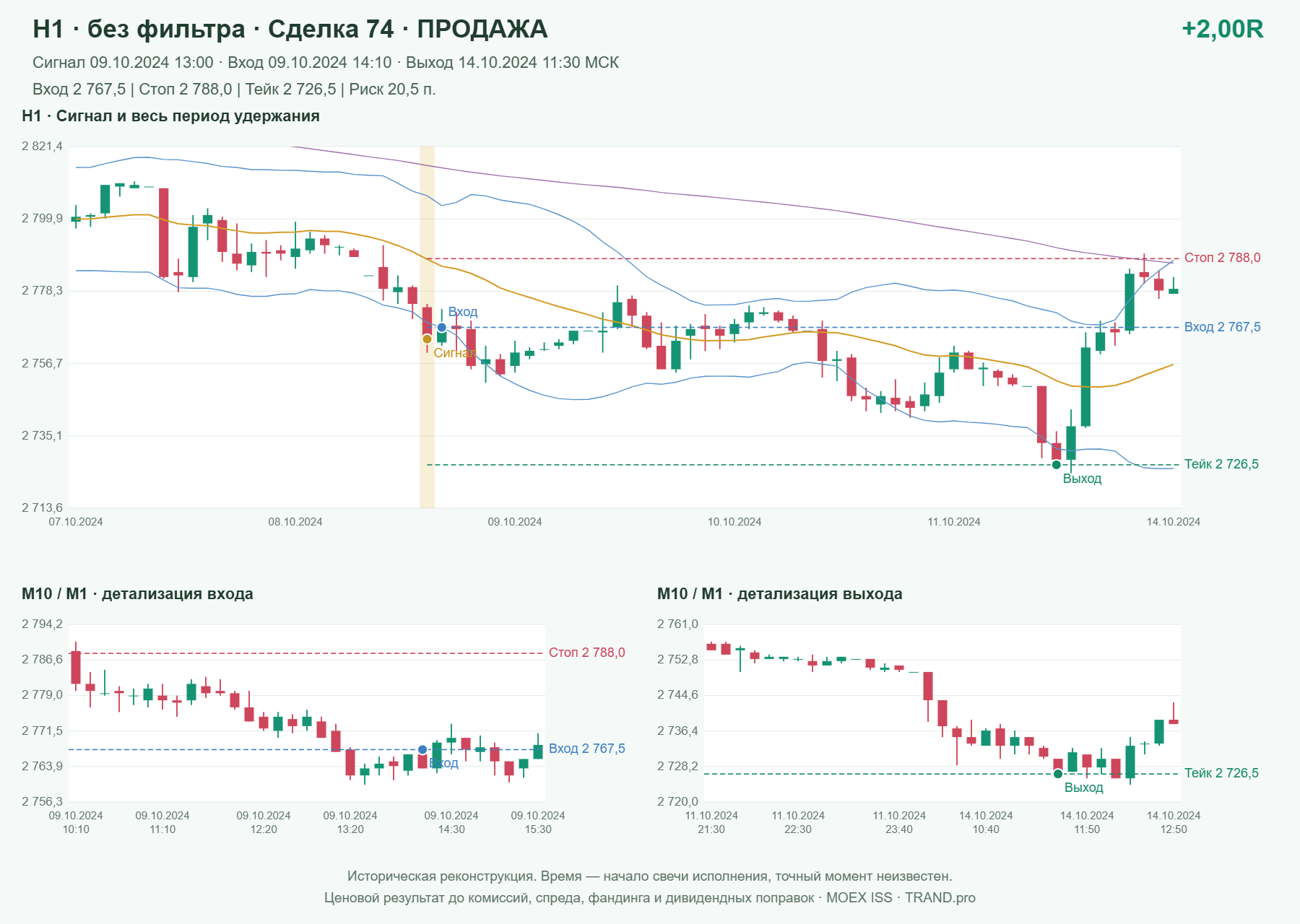1300x924 pixels.
Task: Click the Тейк 2 726,5 label on H1 chart
Action: click(x=1221, y=464)
